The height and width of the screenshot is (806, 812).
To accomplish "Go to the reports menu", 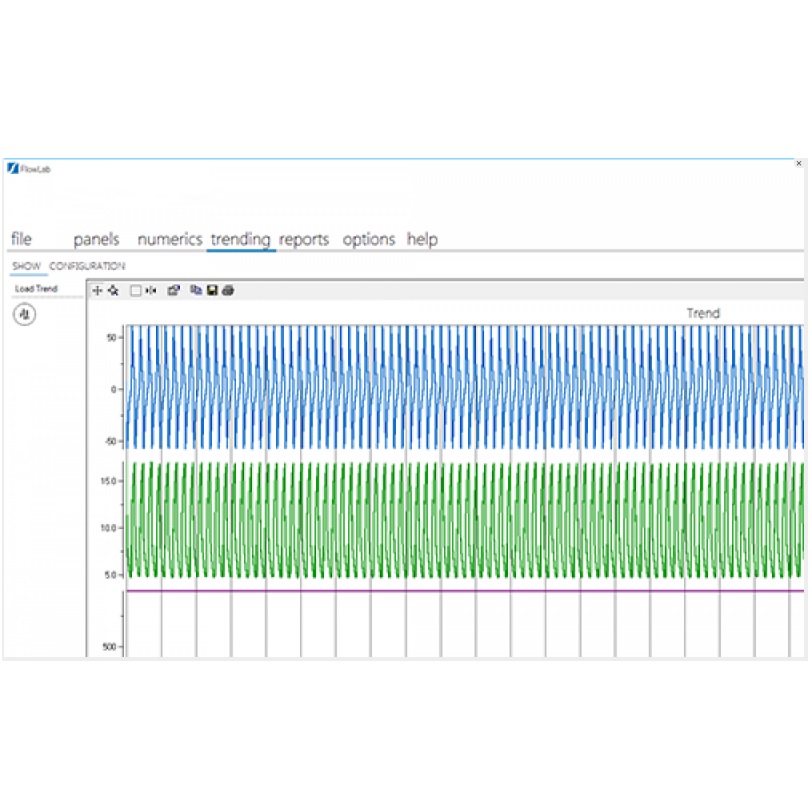I will [x=304, y=240].
